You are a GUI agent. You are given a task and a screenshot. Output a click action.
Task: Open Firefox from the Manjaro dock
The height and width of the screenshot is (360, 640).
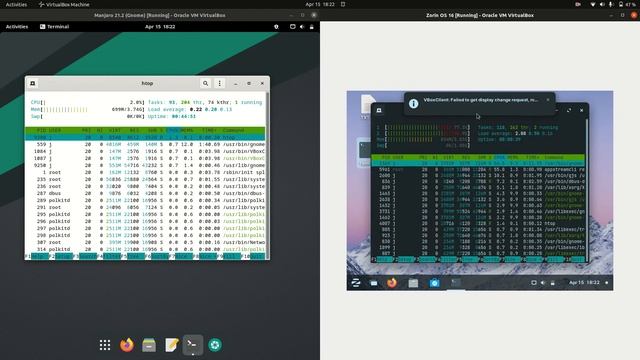point(127,345)
